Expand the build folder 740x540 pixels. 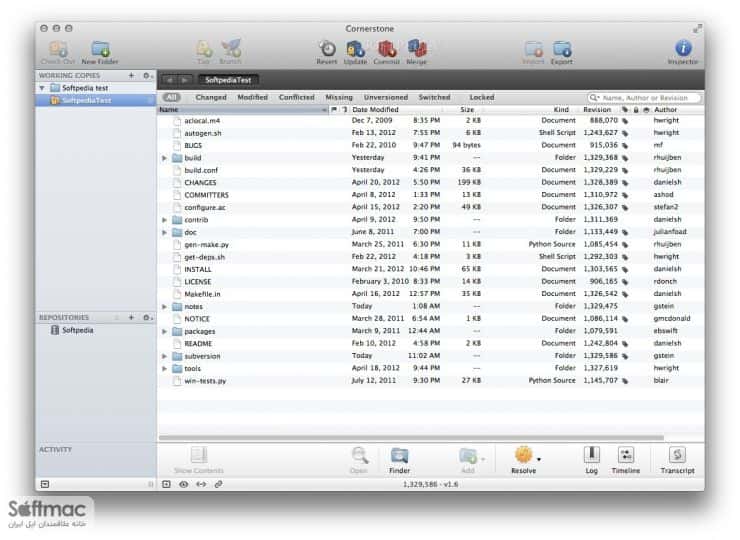(164, 158)
